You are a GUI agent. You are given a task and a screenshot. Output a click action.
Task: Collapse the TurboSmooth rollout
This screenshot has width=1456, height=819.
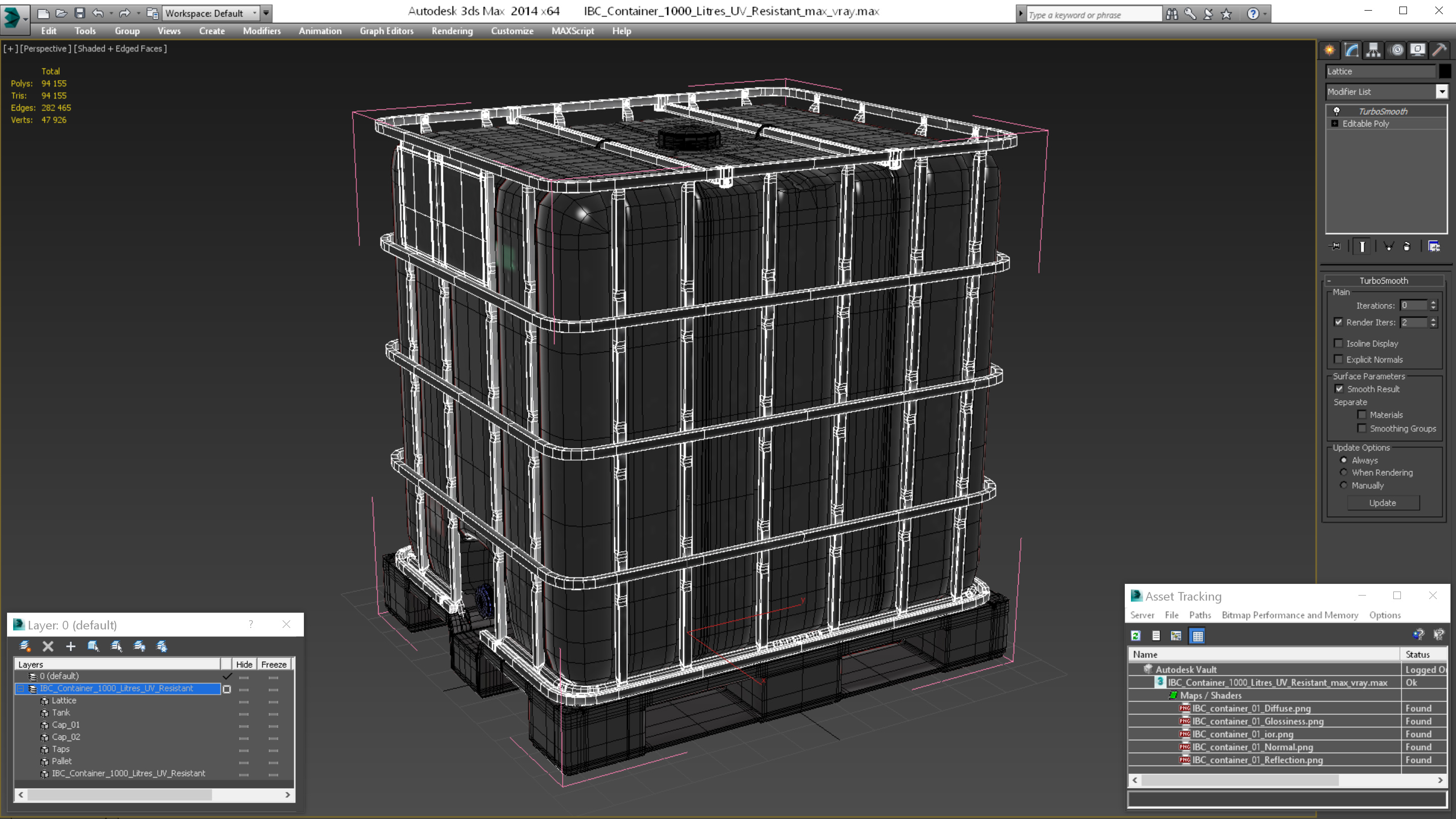[1383, 281]
